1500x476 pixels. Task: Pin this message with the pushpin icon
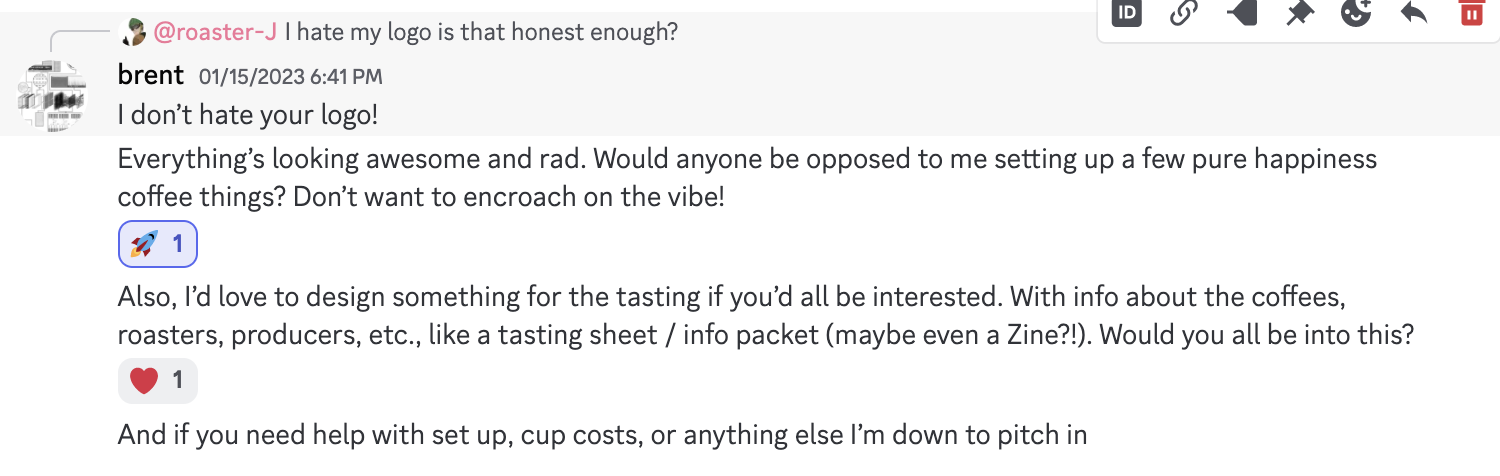[x=1299, y=13]
